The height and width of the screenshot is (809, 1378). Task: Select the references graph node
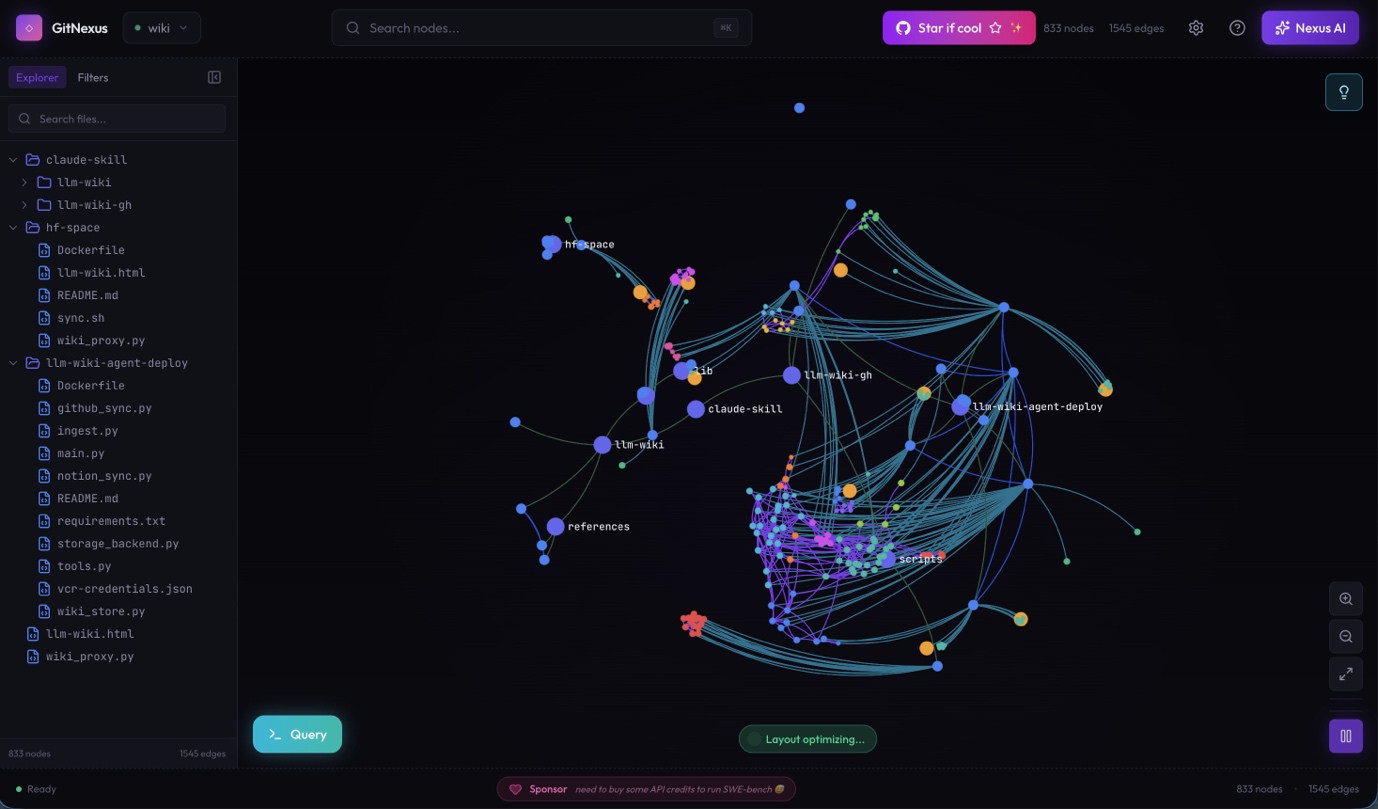click(555, 526)
